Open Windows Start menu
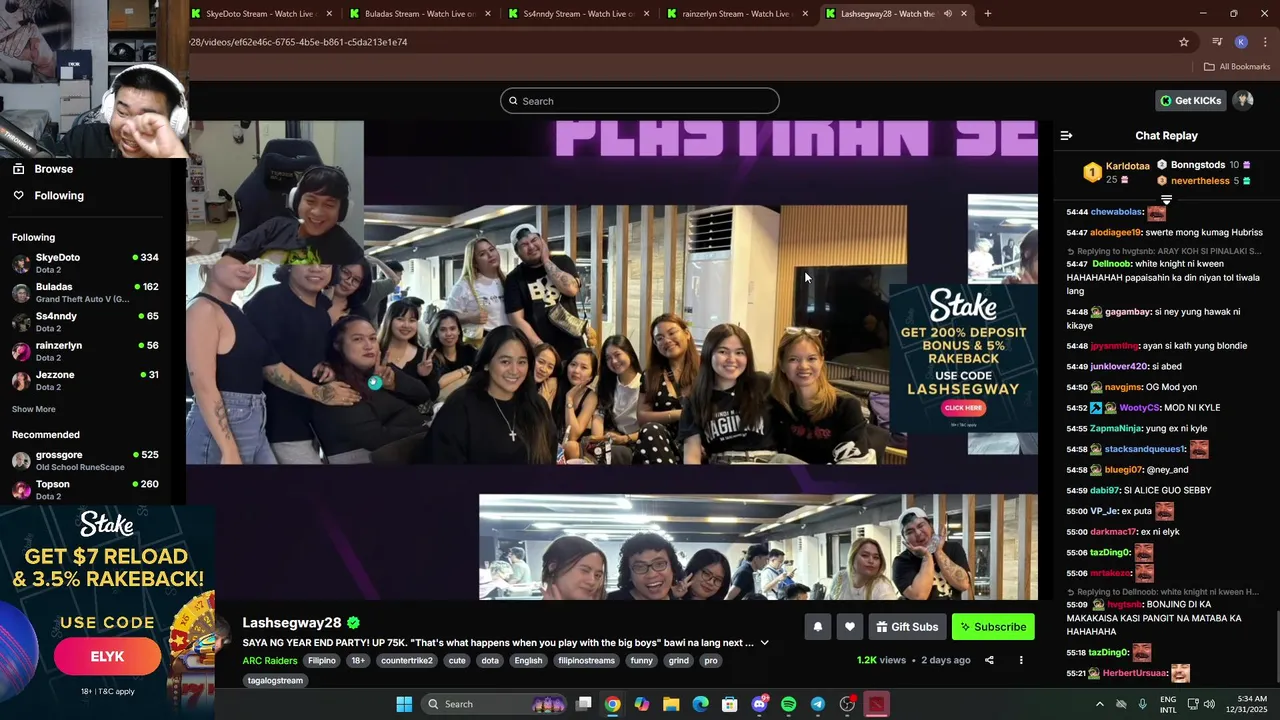This screenshot has height=720, width=1280. pos(404,704)
